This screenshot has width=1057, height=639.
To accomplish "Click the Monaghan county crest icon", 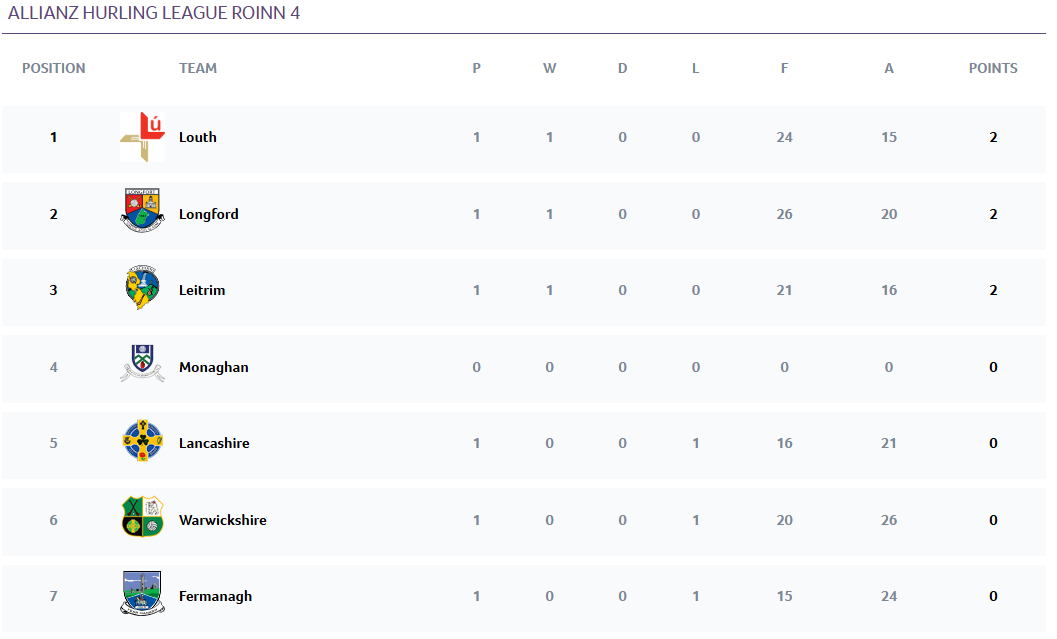I will [x=142, y=365].
